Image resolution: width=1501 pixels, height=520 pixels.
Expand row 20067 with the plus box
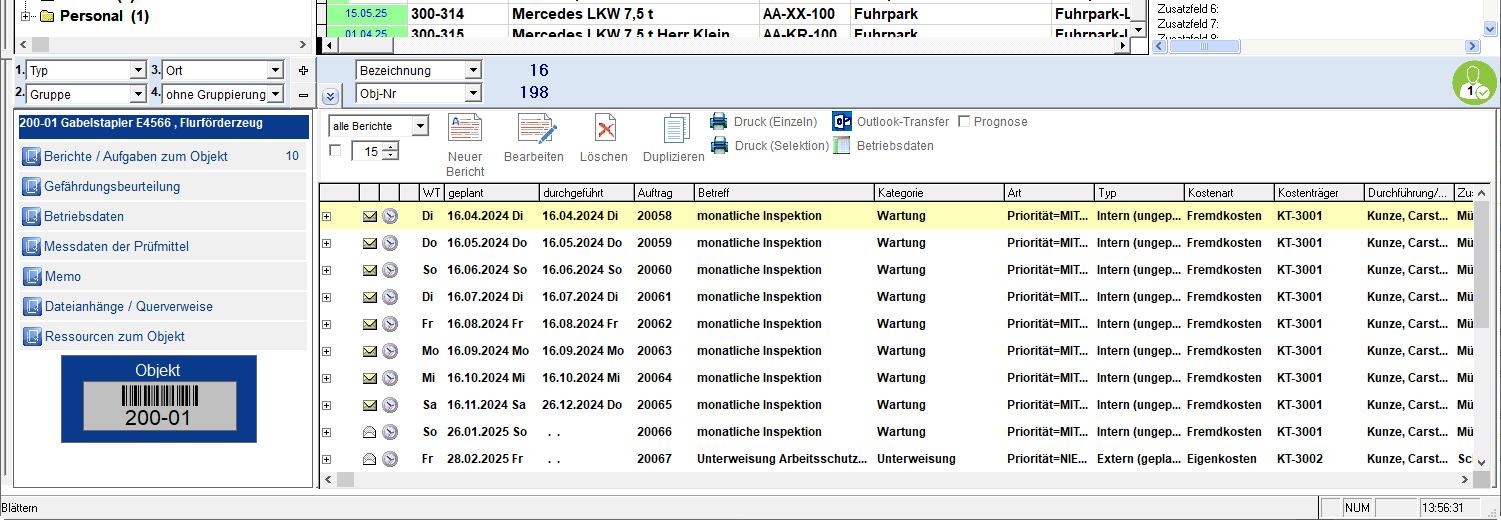(x=326, y=459)
